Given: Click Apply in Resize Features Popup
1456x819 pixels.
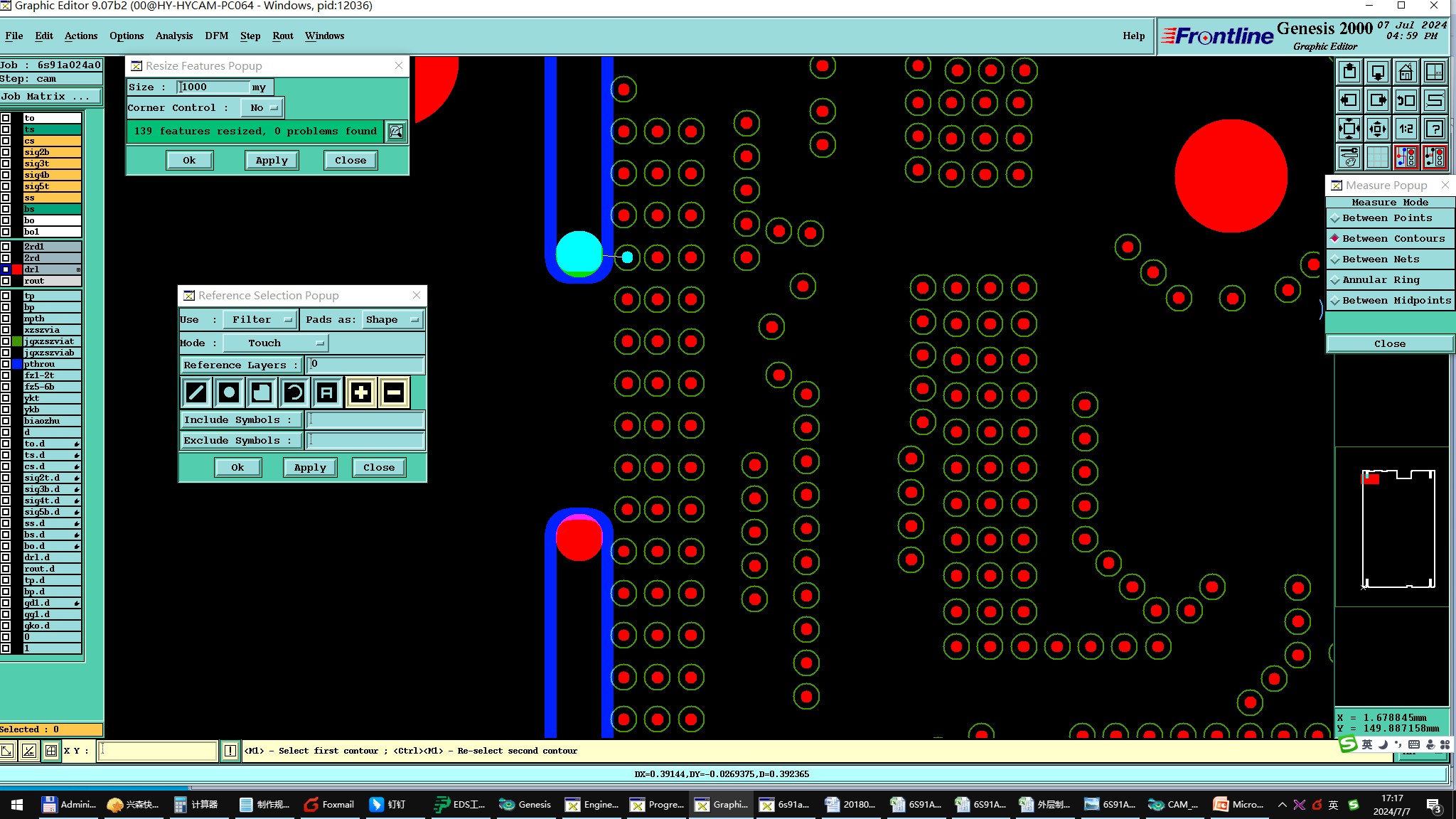Looking at the screenshot, I should click(x=272, y=161).
